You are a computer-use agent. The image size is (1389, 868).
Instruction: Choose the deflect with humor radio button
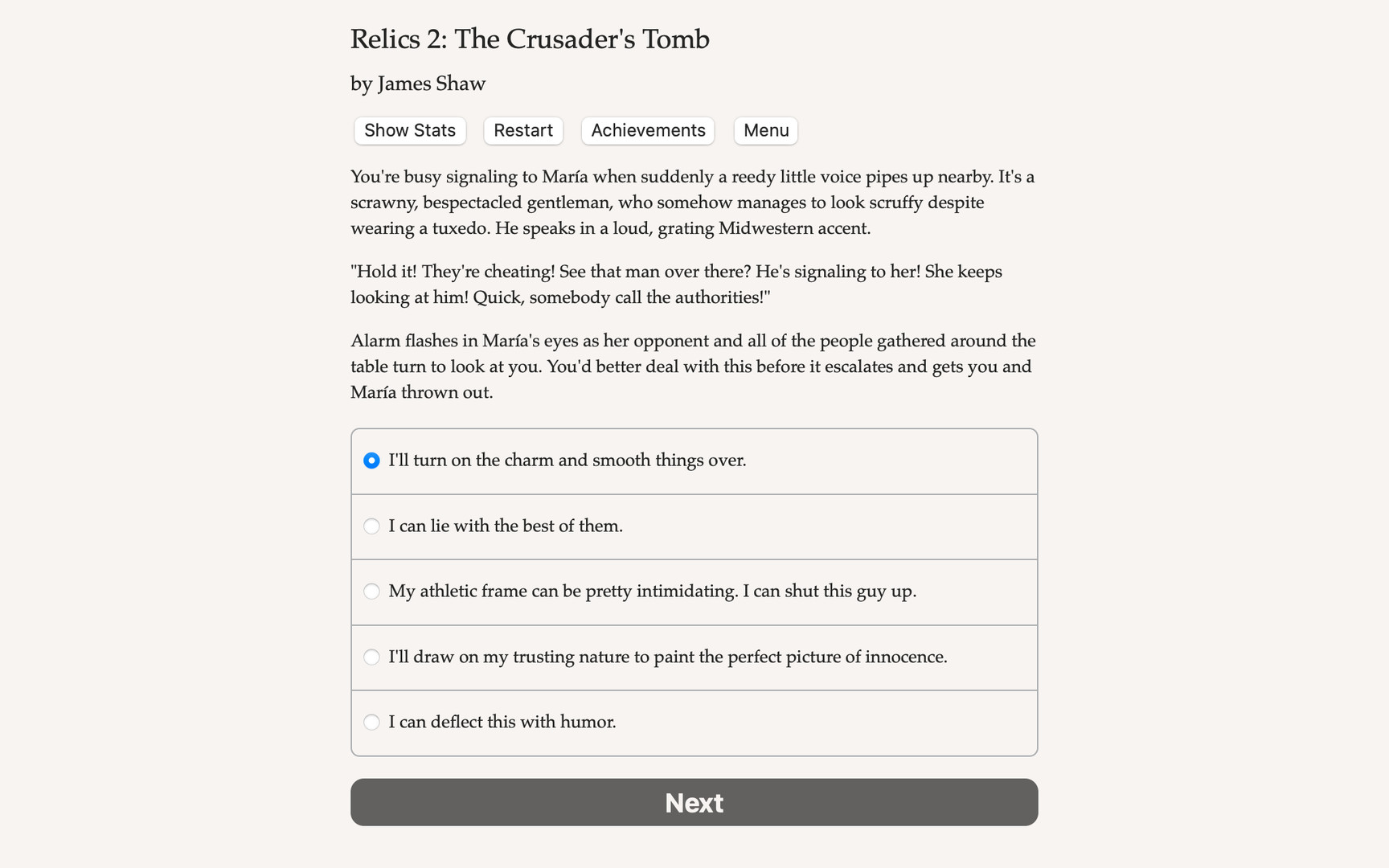point(371,723)
